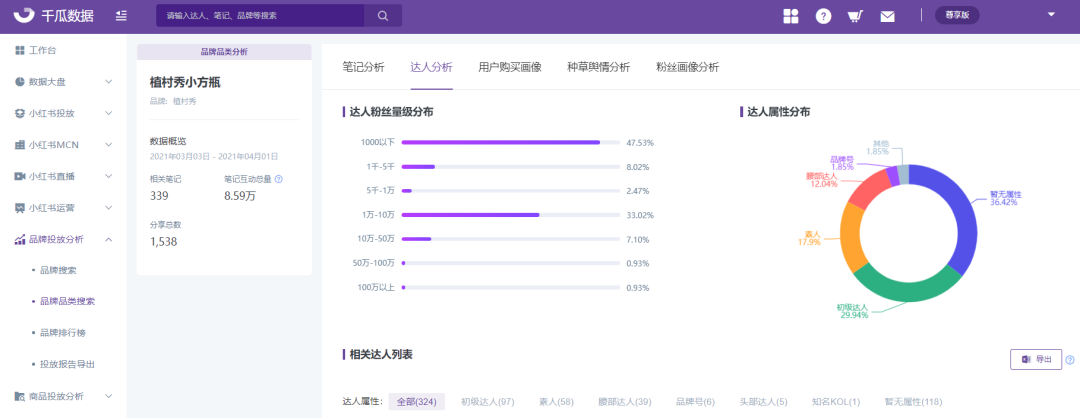This screenshot has height=418, width=1080.
Task: Expand the 小红书MCN menu chevron
Action: pyautogui.click(x=109, y=145)
